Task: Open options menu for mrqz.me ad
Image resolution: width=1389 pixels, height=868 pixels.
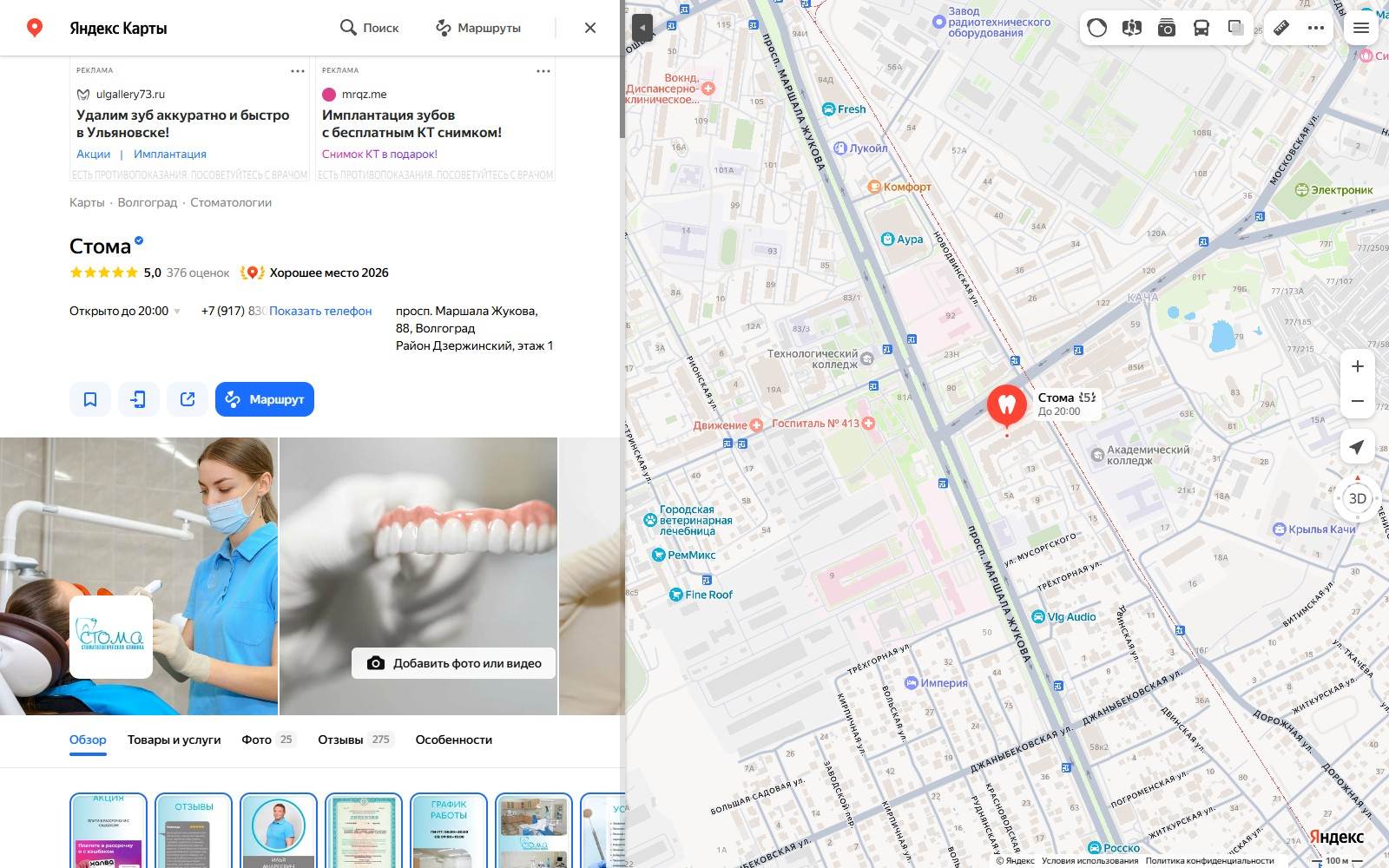Action: (x=543, y=71)
